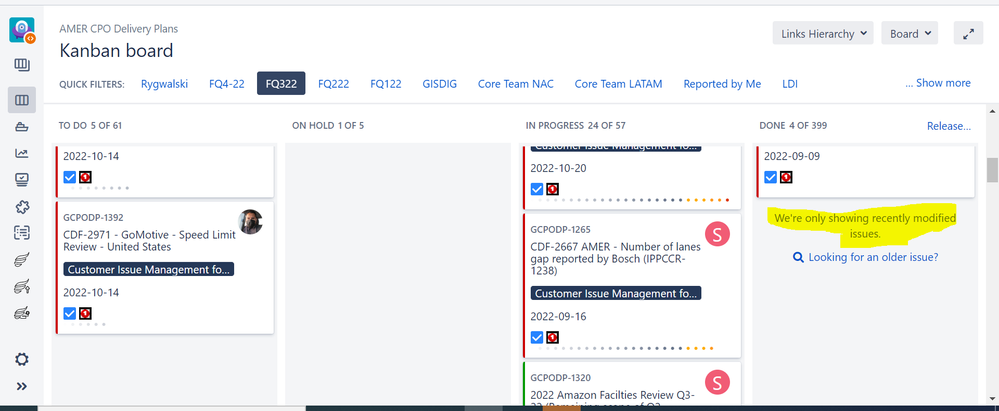Expand quick filters with Show more

point(938,83)
